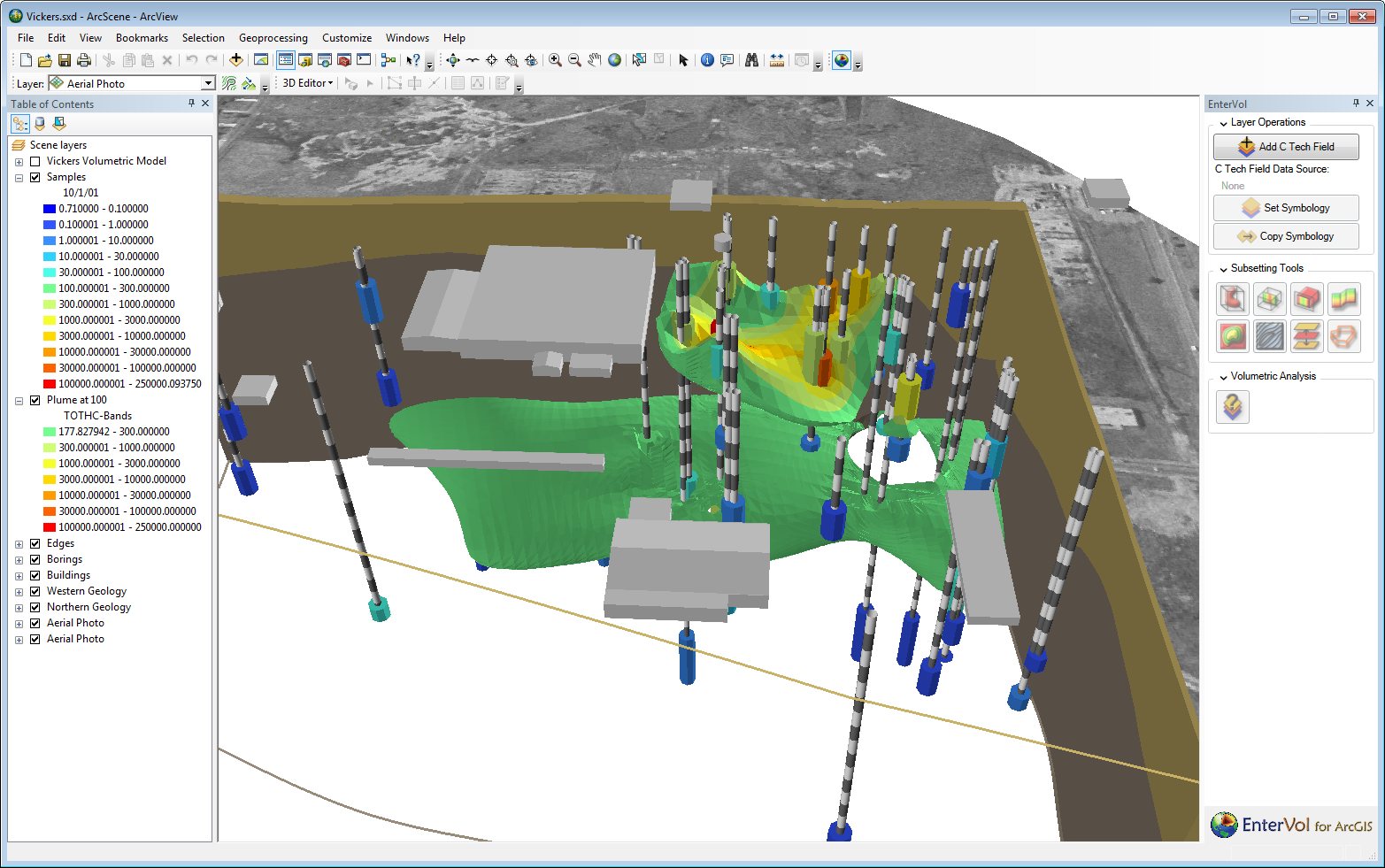Click the Copy Symbology button

click(1286, 236)
